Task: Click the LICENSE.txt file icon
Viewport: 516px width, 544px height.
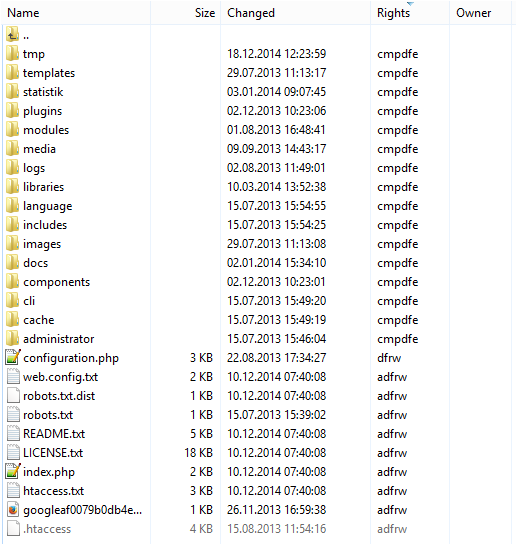Action: point(13,452)
